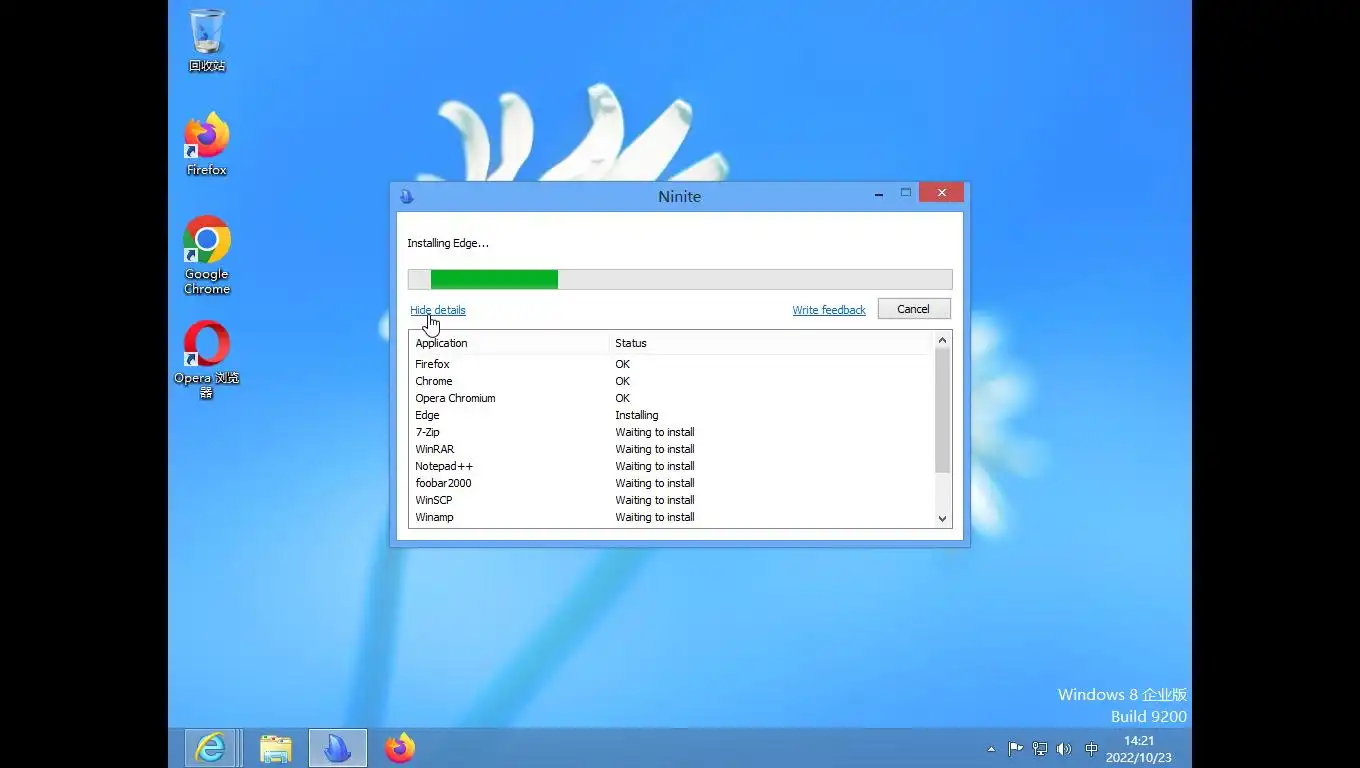Screen dimensions: 1360x768
Task: Maximize the Ninite window
Action: (906, 193)
